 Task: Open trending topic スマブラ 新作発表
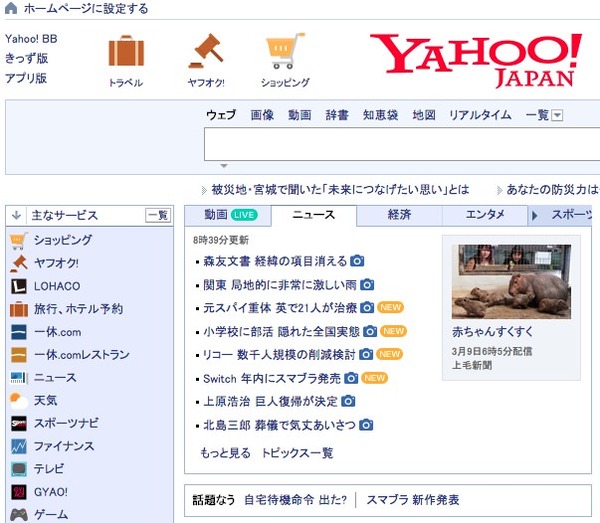click(413, 500)
